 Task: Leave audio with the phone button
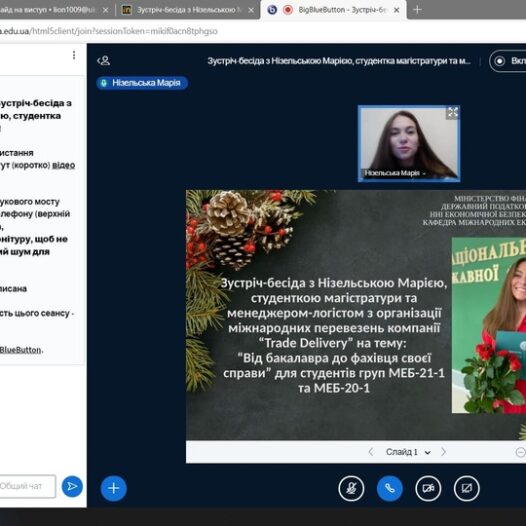click(x=390, y=488)
